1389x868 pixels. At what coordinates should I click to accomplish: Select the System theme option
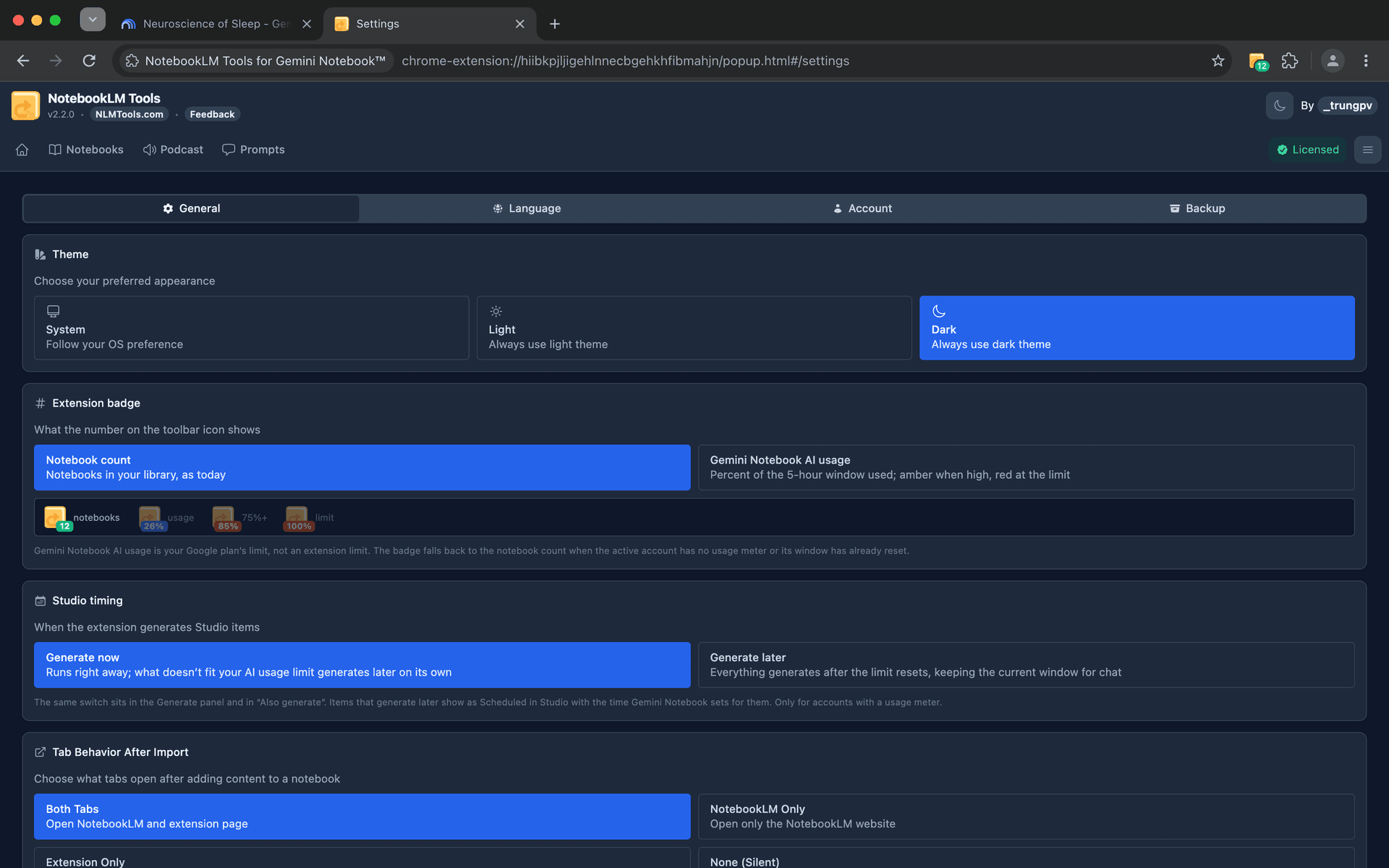[252, 328]
